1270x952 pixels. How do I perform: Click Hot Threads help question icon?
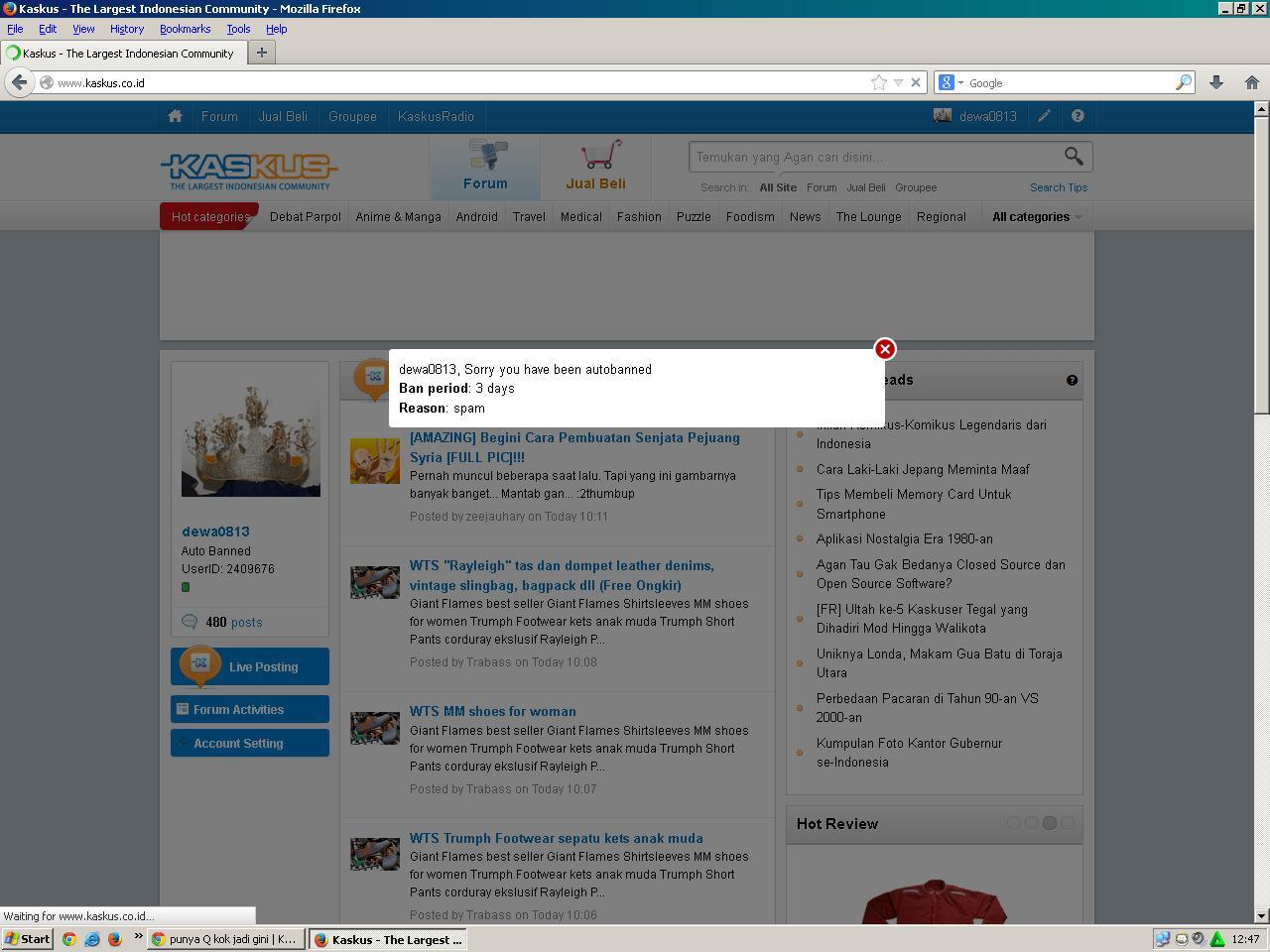coord(1072,380)
